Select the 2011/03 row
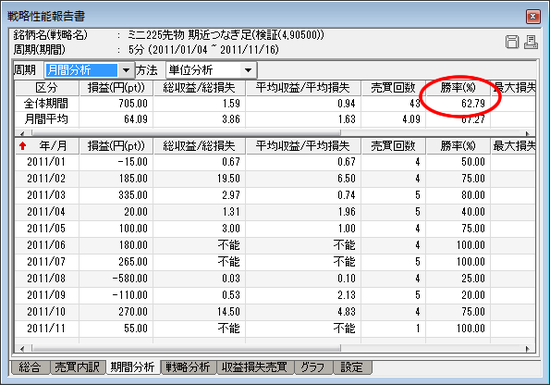This screenshot has height=385, width=550. click(x=275, y=195)
